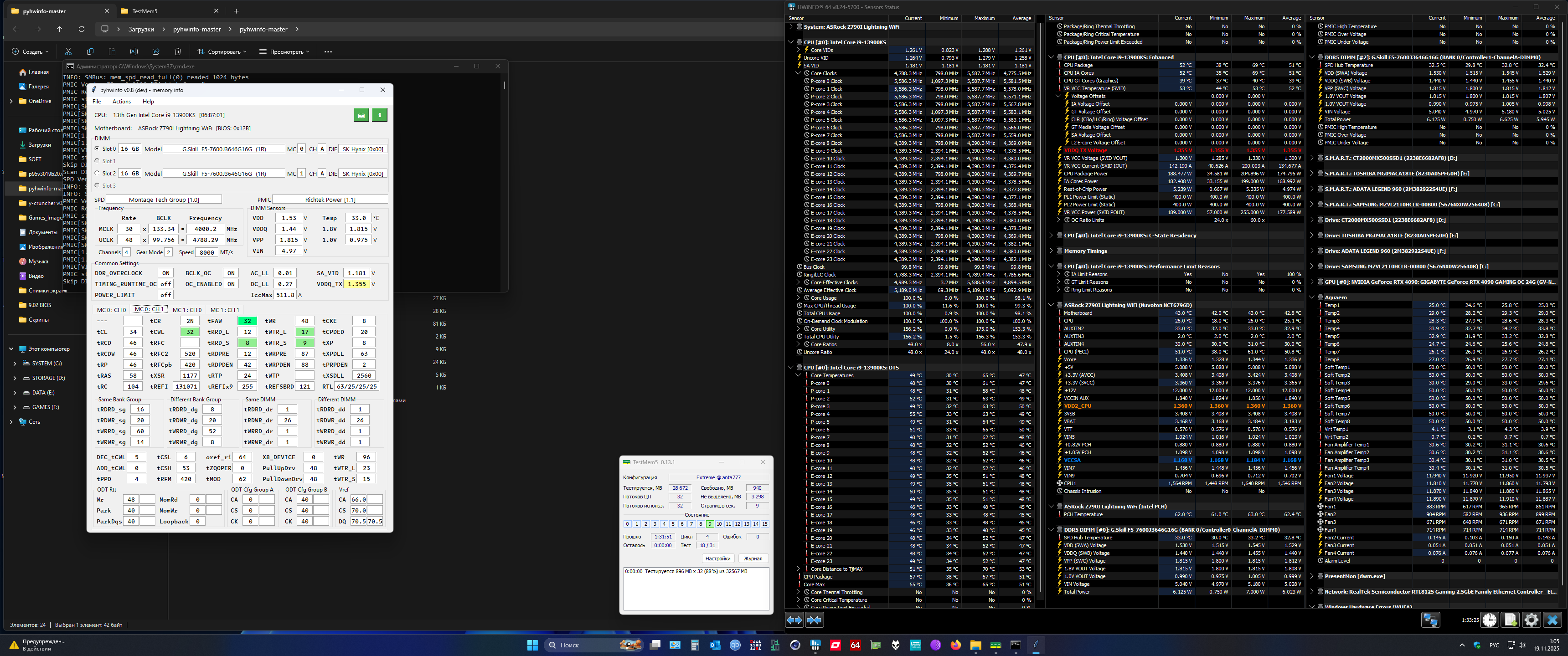1568x656 pixels.
Task: Select the Slot 0 radio button
Action: (98, 149)
